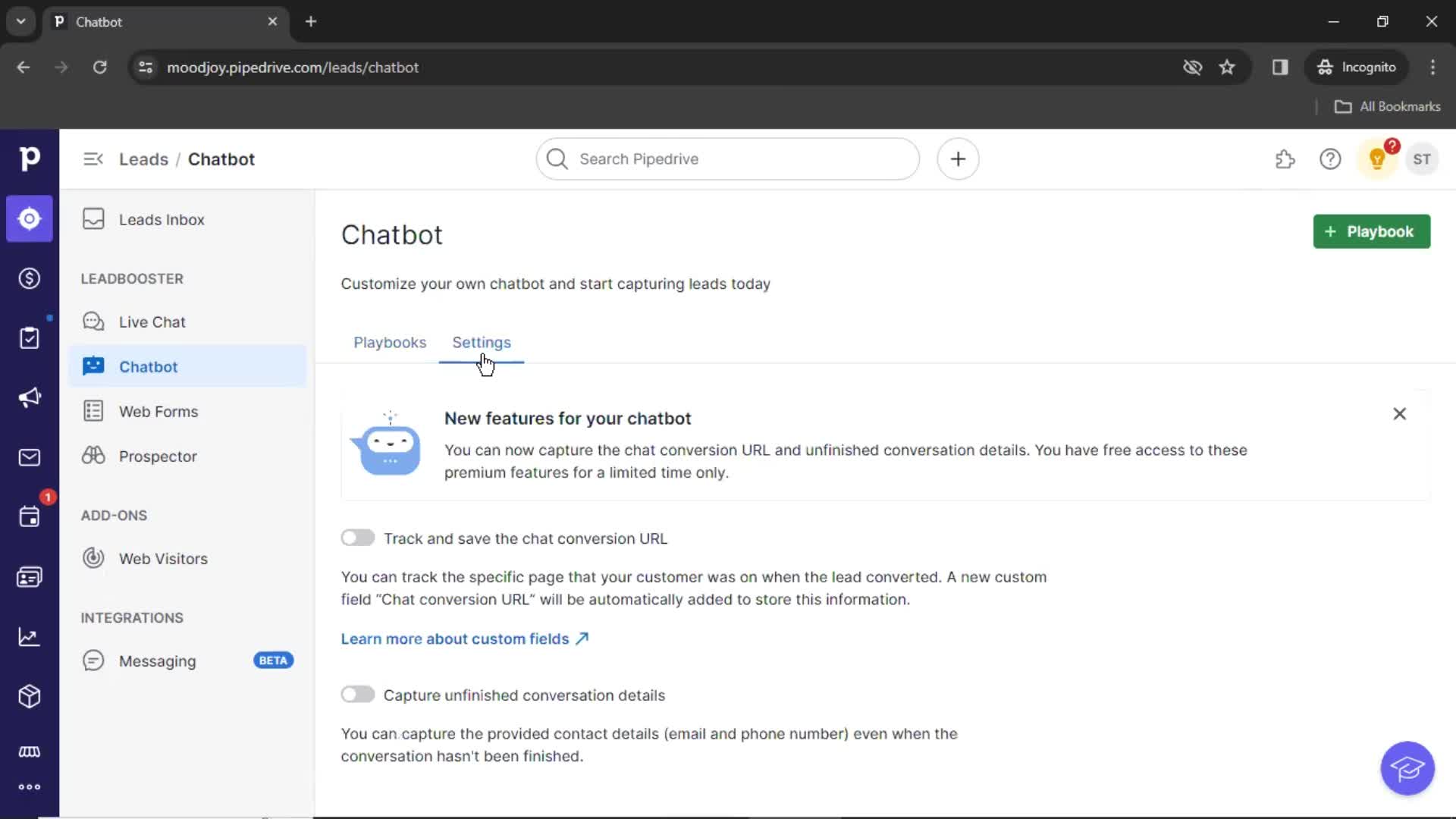The image size is (1456, 819).
Task: Select the Web Visitors sidebar icon
Action: 93,558
